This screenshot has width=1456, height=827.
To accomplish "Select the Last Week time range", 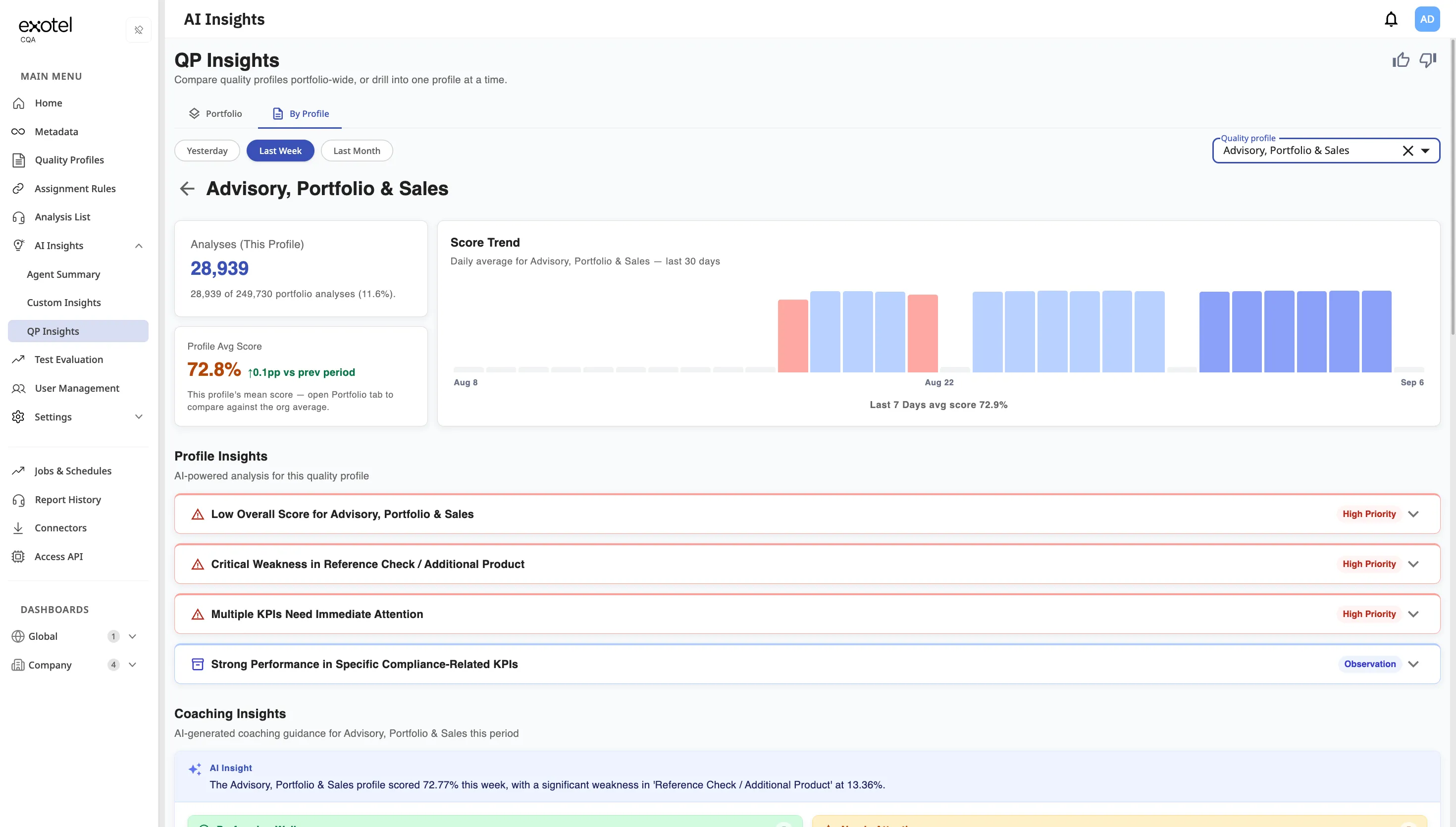I will tap(280, 151).
